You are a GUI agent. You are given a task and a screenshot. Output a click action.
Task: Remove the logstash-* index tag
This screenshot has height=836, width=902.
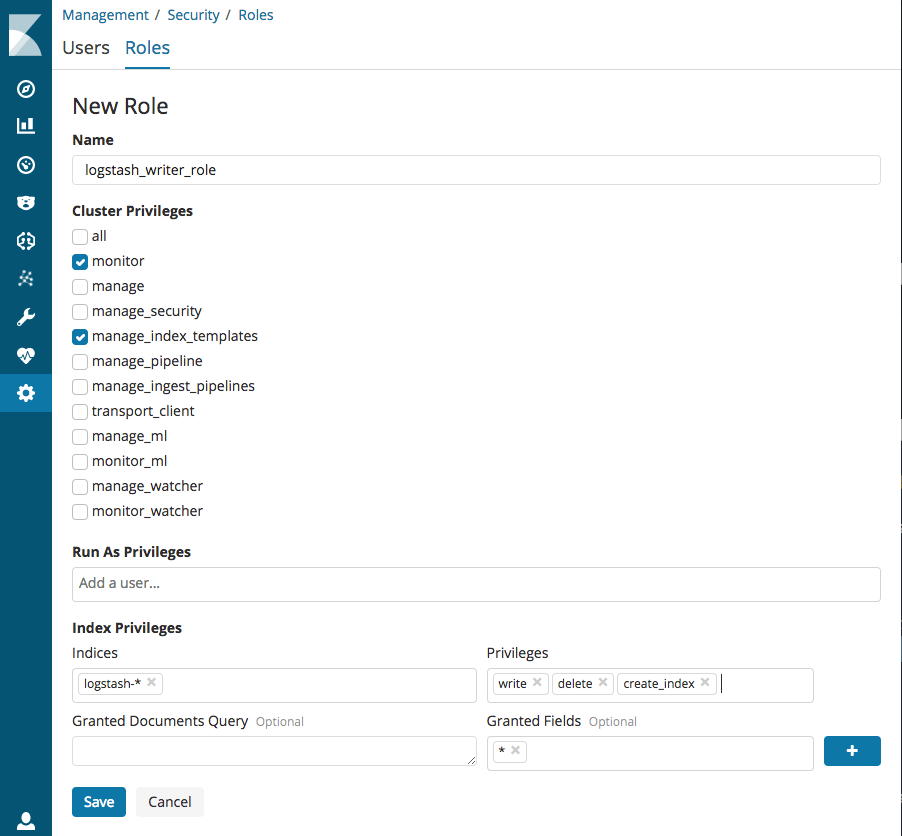click(x=151, y=683)
